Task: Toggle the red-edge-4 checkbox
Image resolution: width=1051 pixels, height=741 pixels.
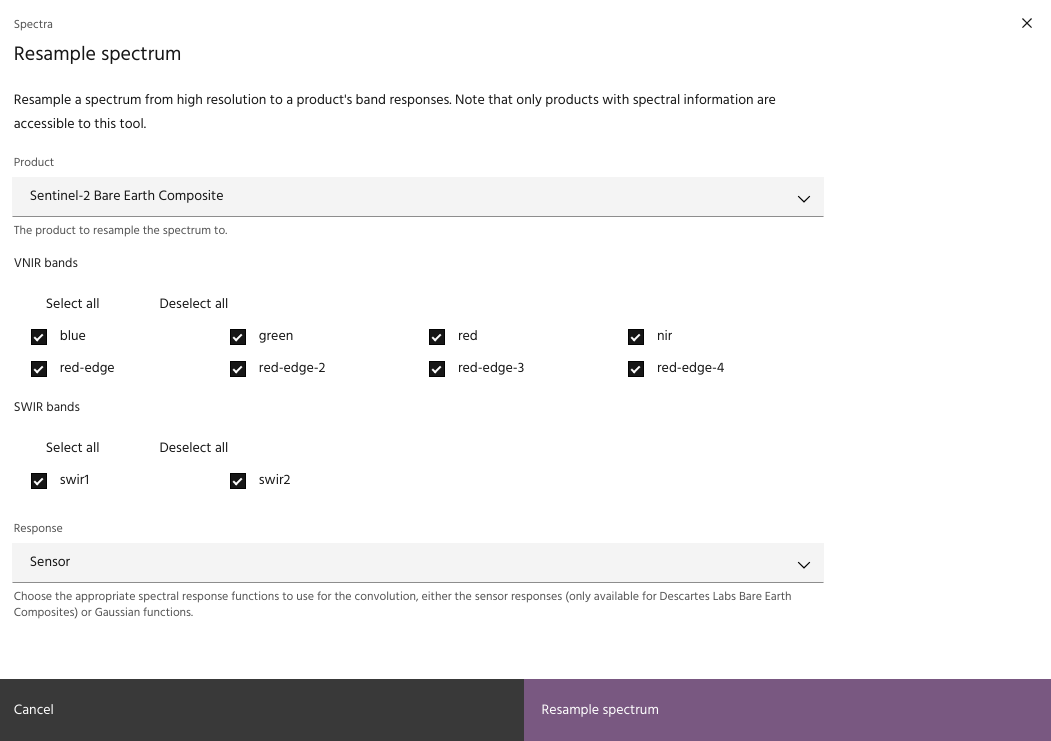Action: point(636,369)
